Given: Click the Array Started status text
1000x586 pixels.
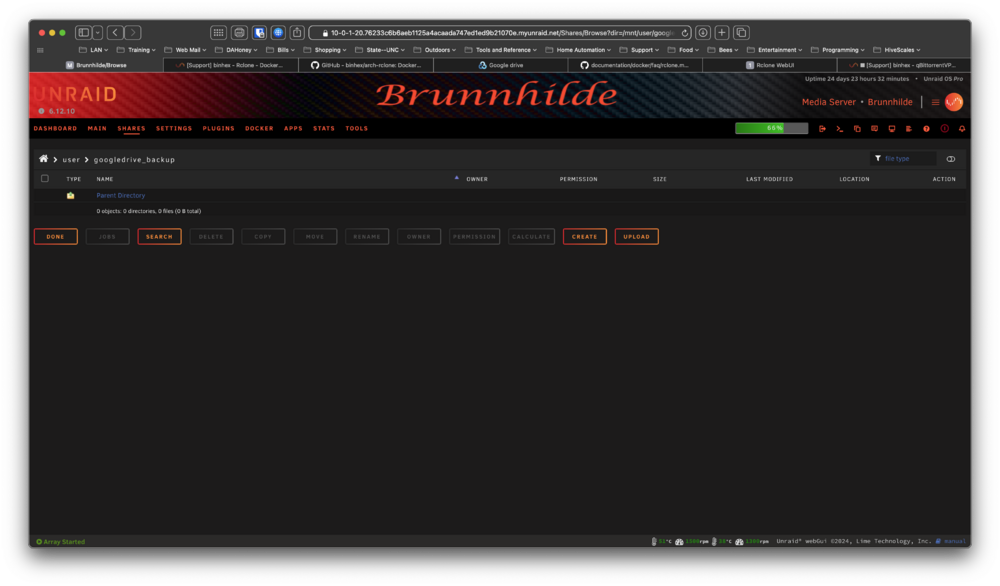Looking at the screenshot, I should point(64,542).
